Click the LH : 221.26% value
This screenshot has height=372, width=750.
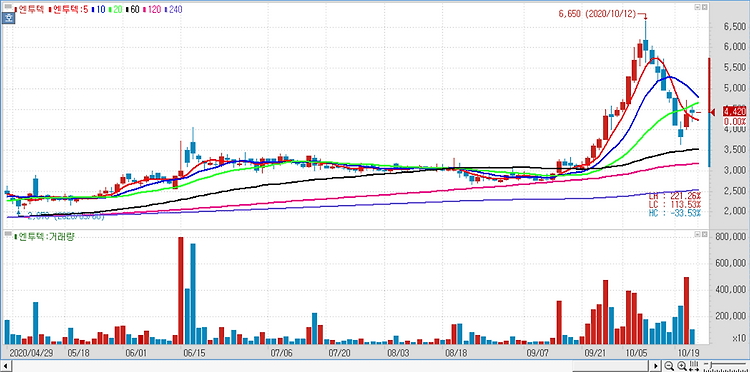tap(674, 196)
